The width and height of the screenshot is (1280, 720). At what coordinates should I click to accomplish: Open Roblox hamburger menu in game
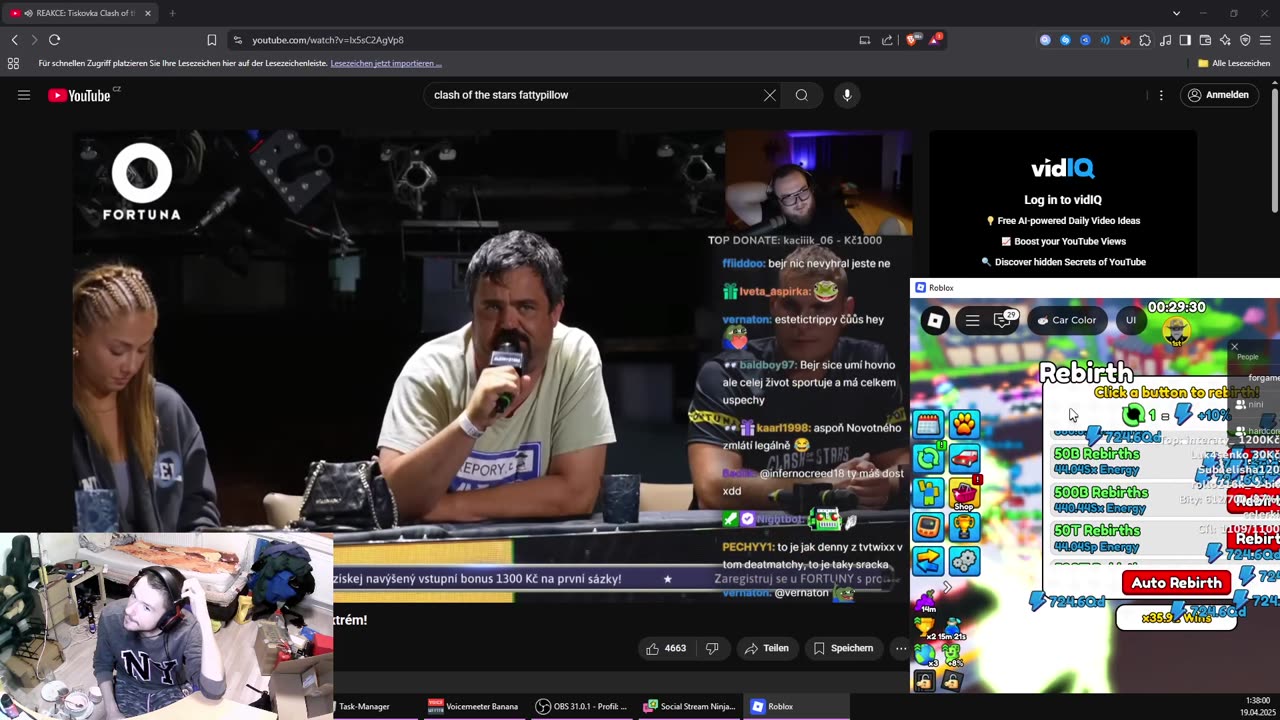pos(972,320)
